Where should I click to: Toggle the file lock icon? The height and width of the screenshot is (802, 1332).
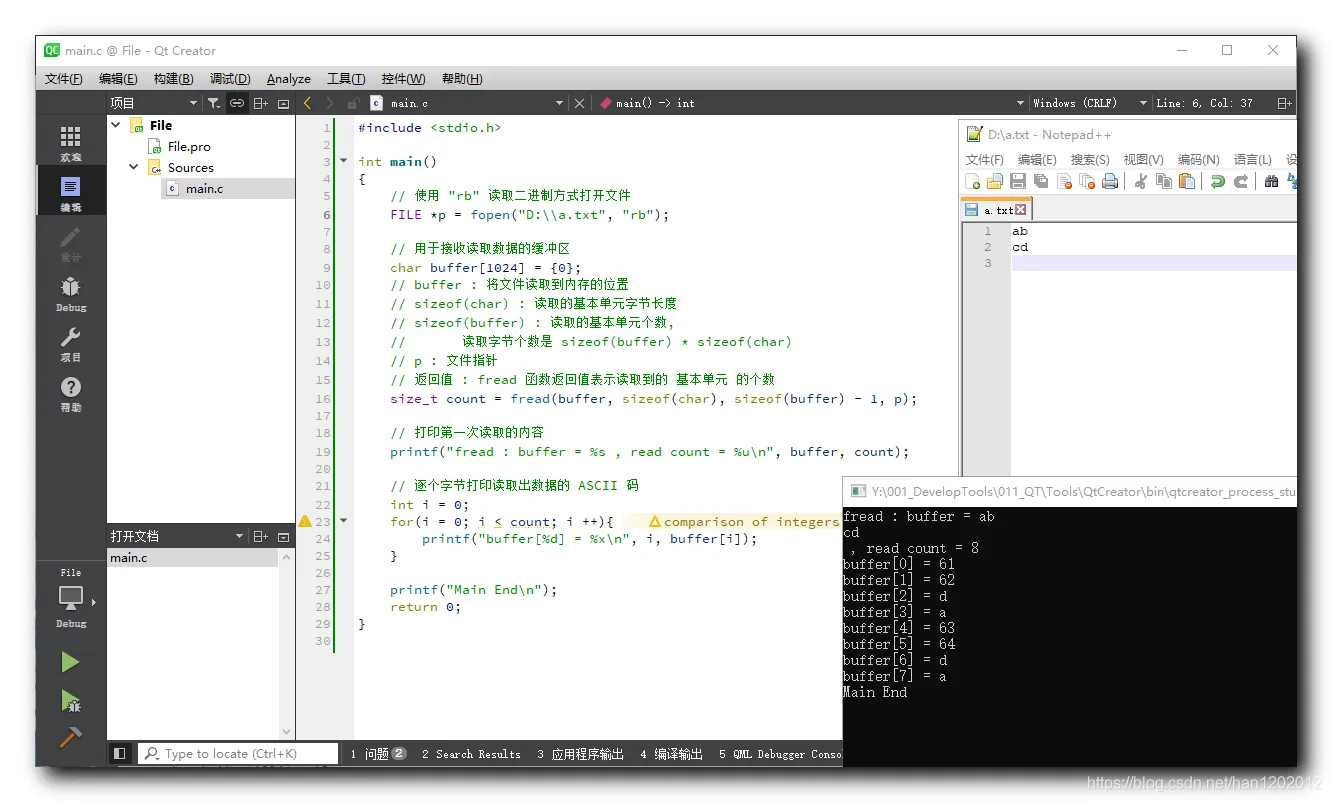coord(353,103)
